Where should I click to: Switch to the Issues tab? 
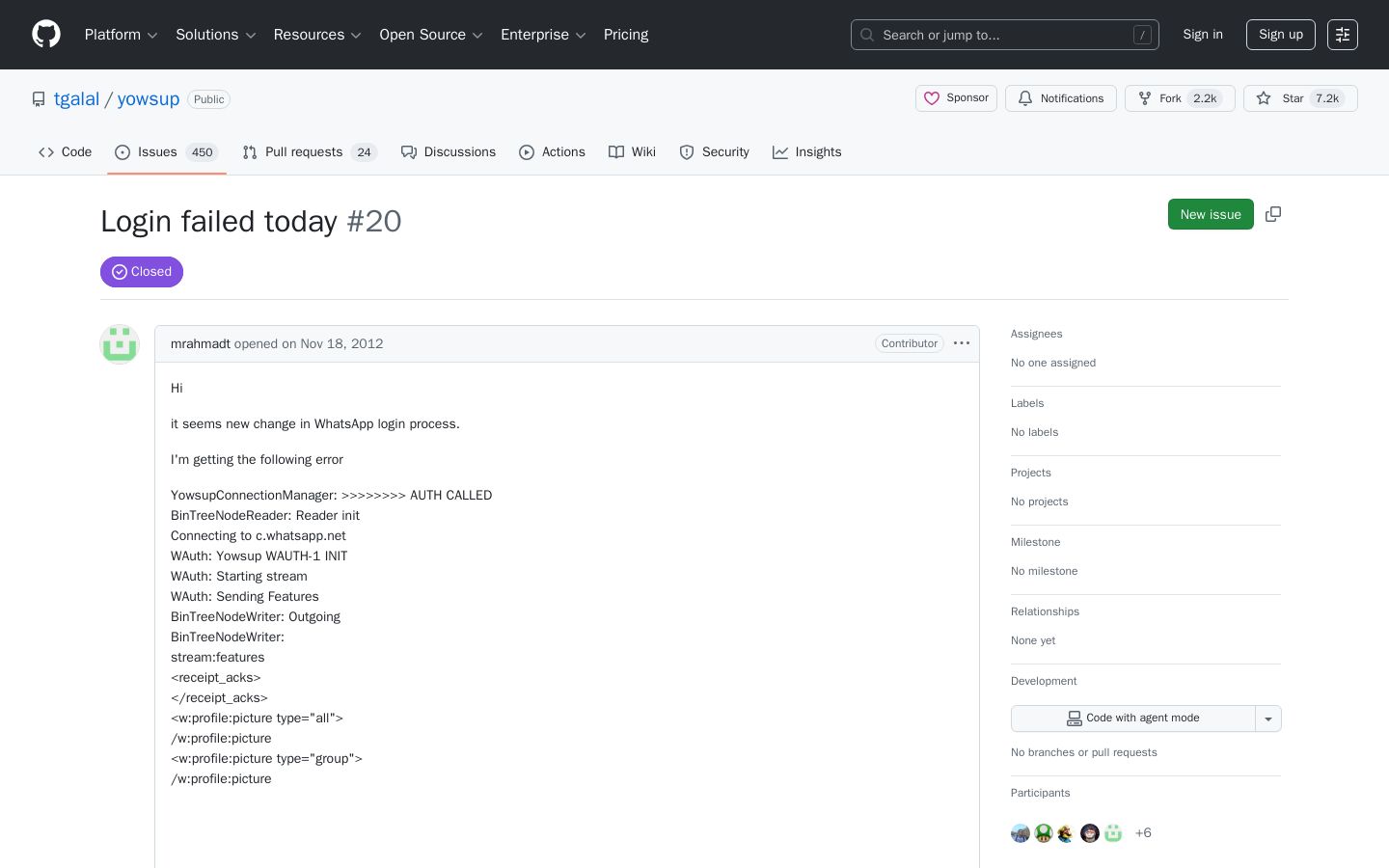167,152
